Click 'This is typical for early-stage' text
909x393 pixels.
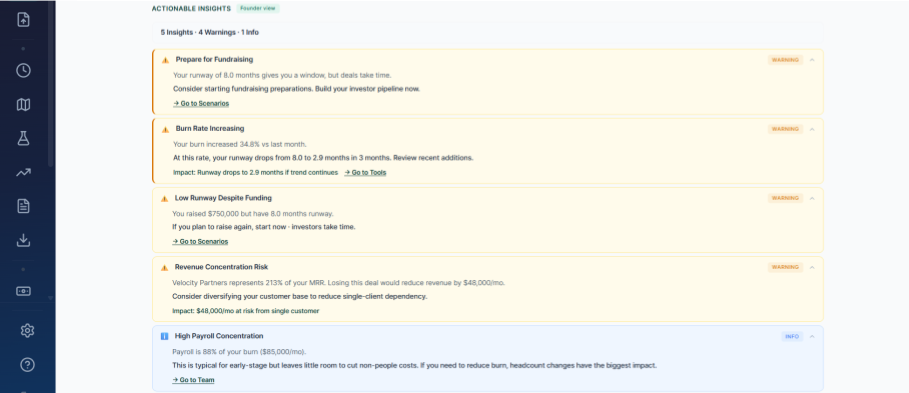414,366
